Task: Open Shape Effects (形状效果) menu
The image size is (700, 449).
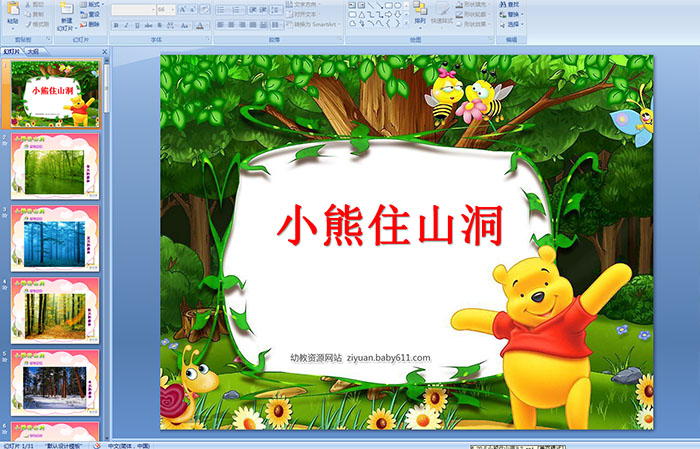Action: click(x=474, y=24)
